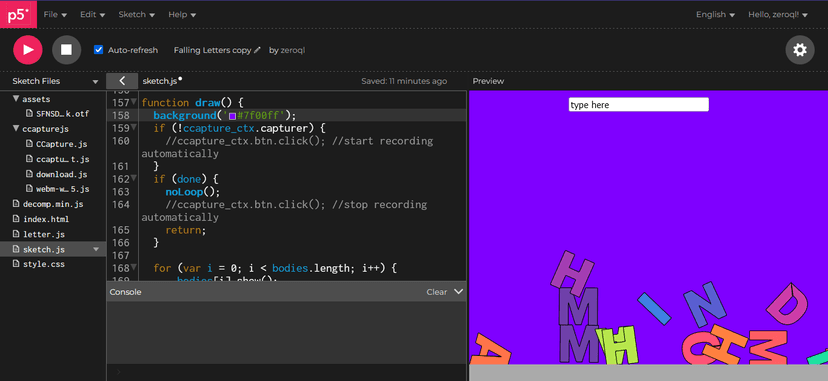
Task: Open the sketch.js file options arrow
Action: coord(96,249)
